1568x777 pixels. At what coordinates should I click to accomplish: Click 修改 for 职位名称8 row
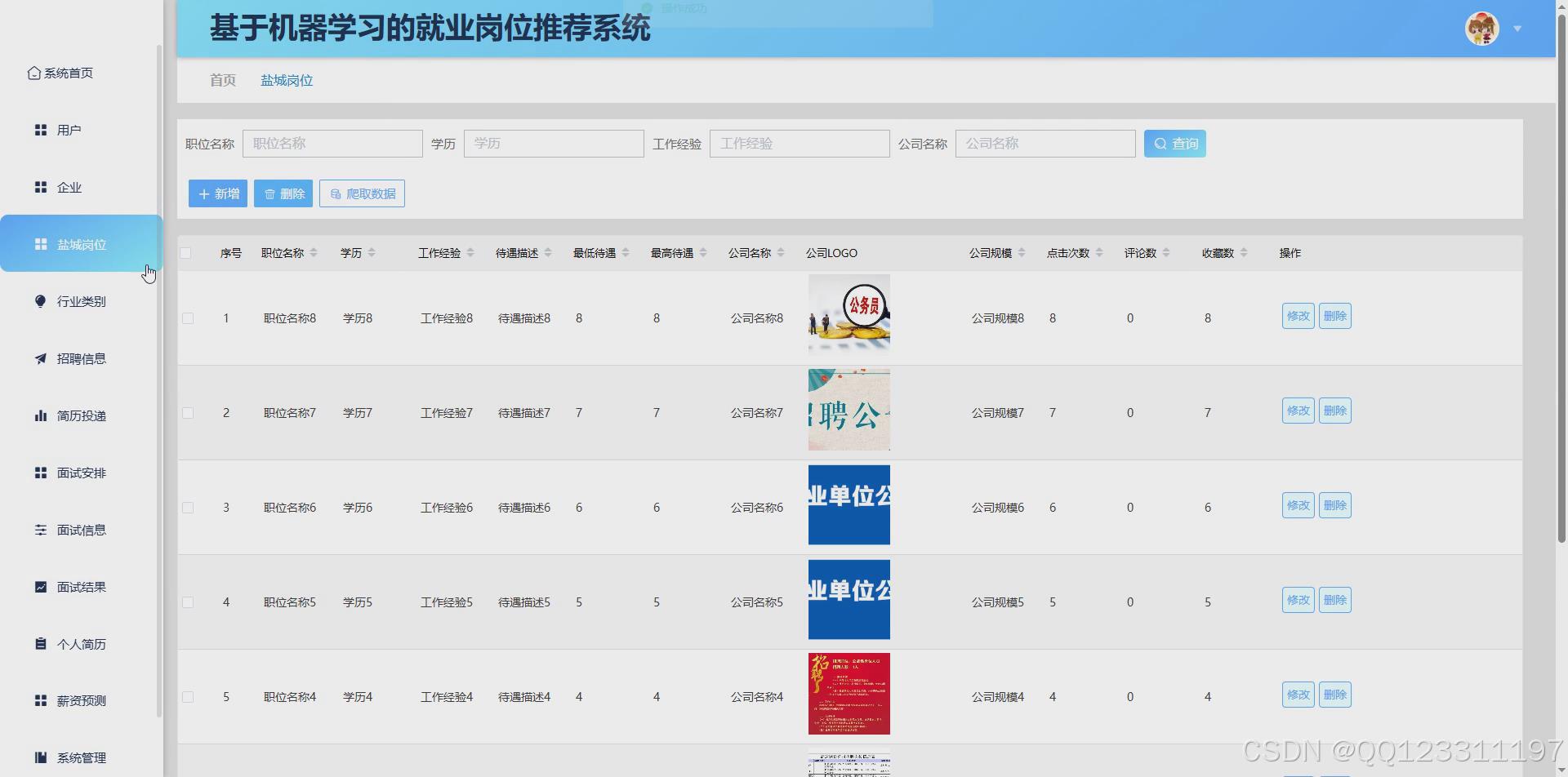[1298, 316]
